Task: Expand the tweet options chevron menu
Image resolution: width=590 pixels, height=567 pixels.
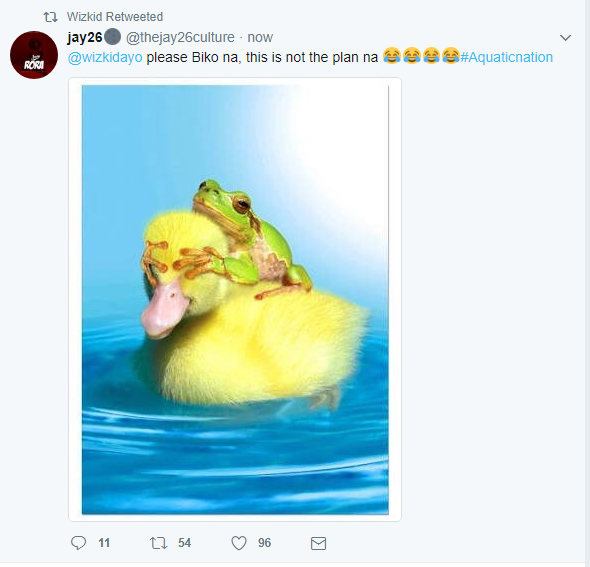Action: 566,38
